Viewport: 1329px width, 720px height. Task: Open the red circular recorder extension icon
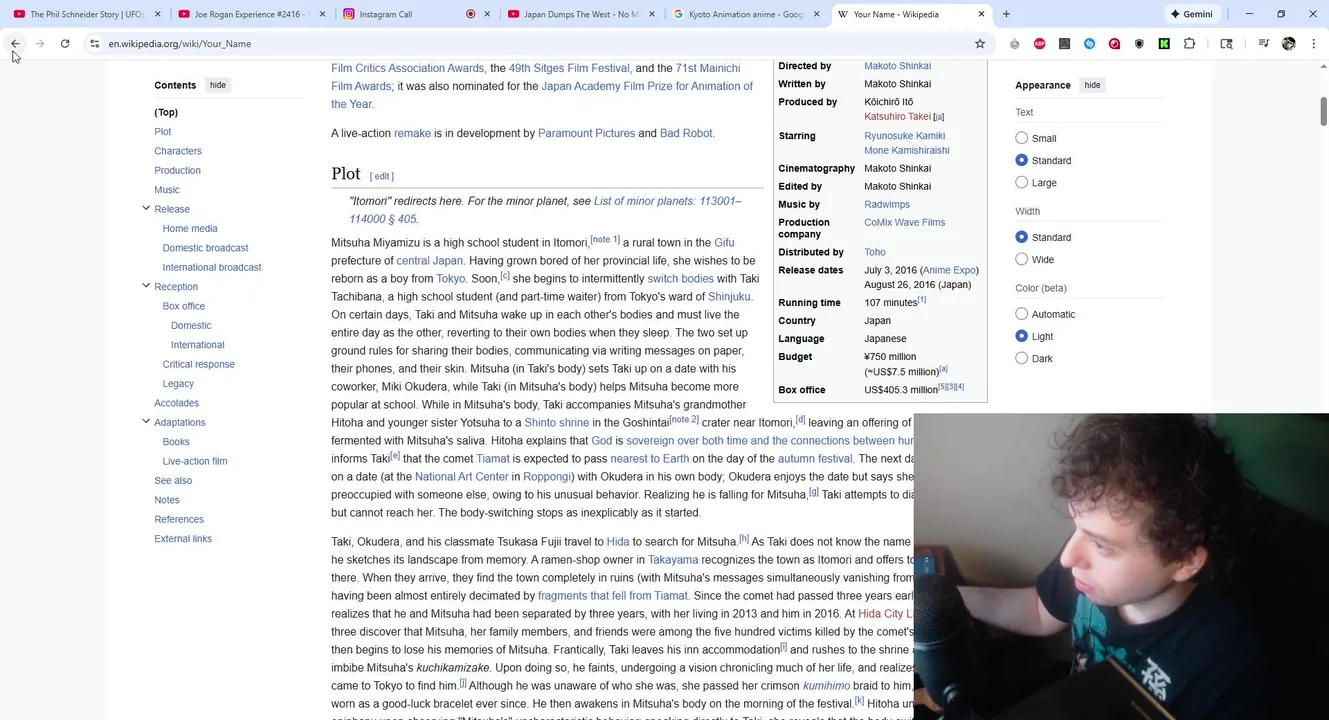point(1114,44)
